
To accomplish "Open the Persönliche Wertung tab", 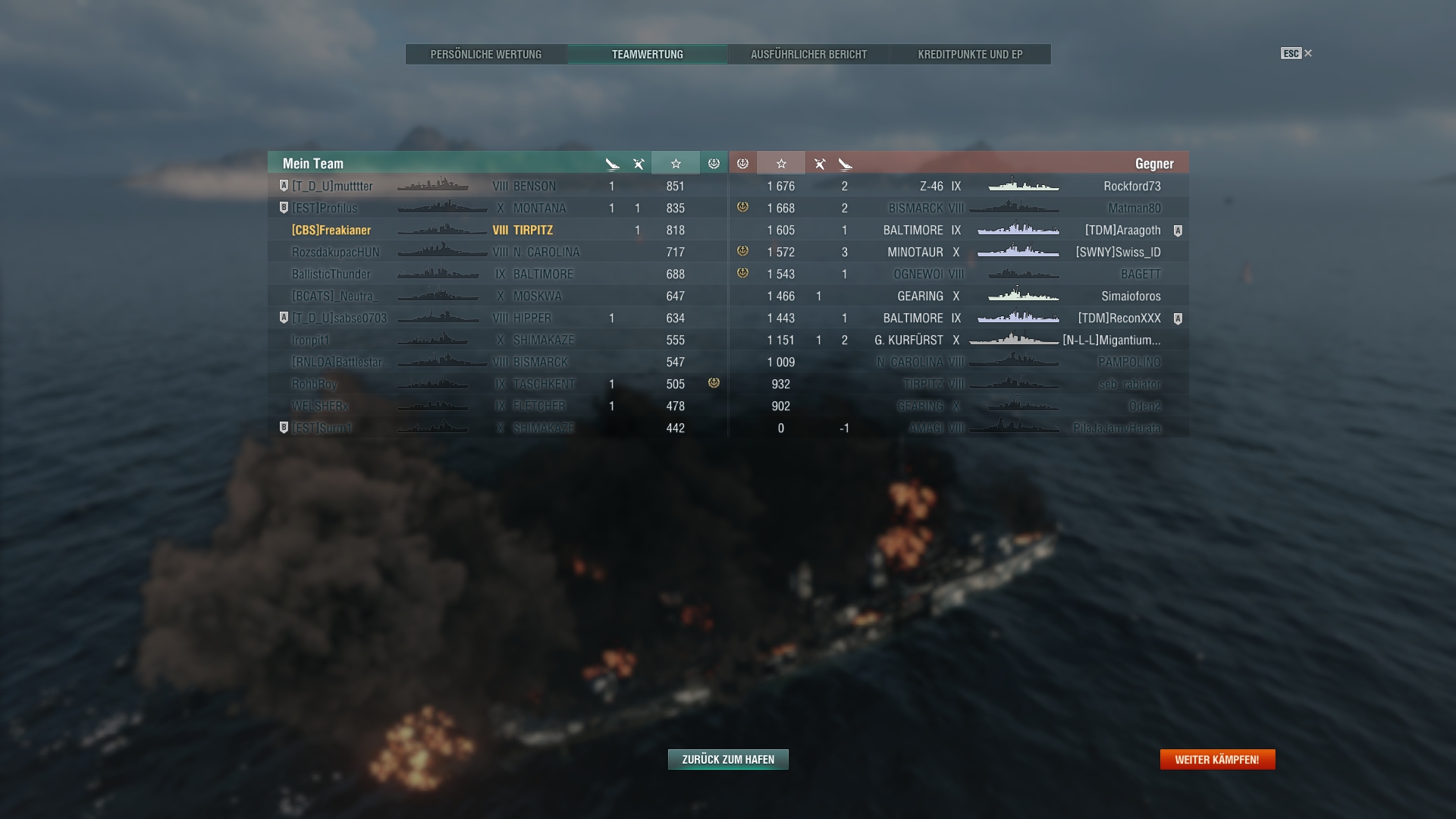I will coord(486,55).
